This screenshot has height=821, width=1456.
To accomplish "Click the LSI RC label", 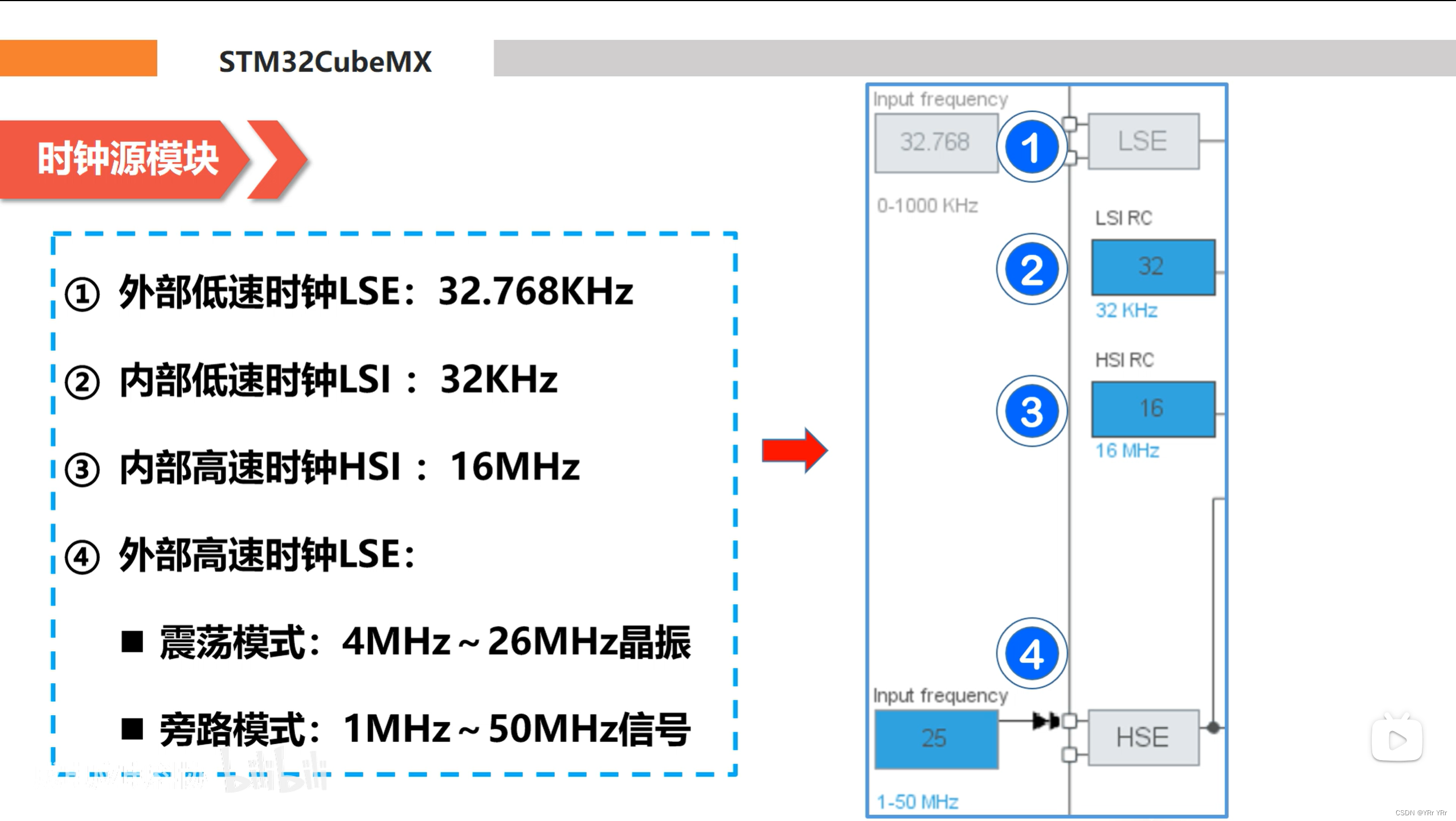I will click(x=1123, y=218).
